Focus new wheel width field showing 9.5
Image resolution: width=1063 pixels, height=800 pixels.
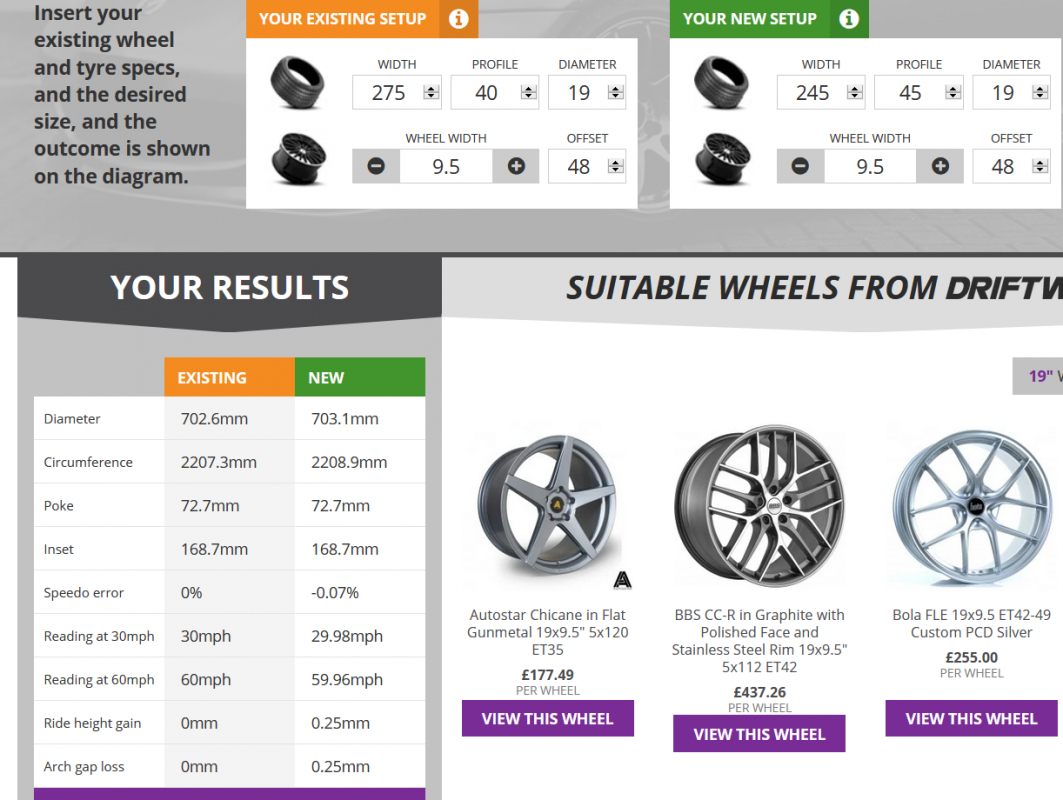click(x=870, y=166)
